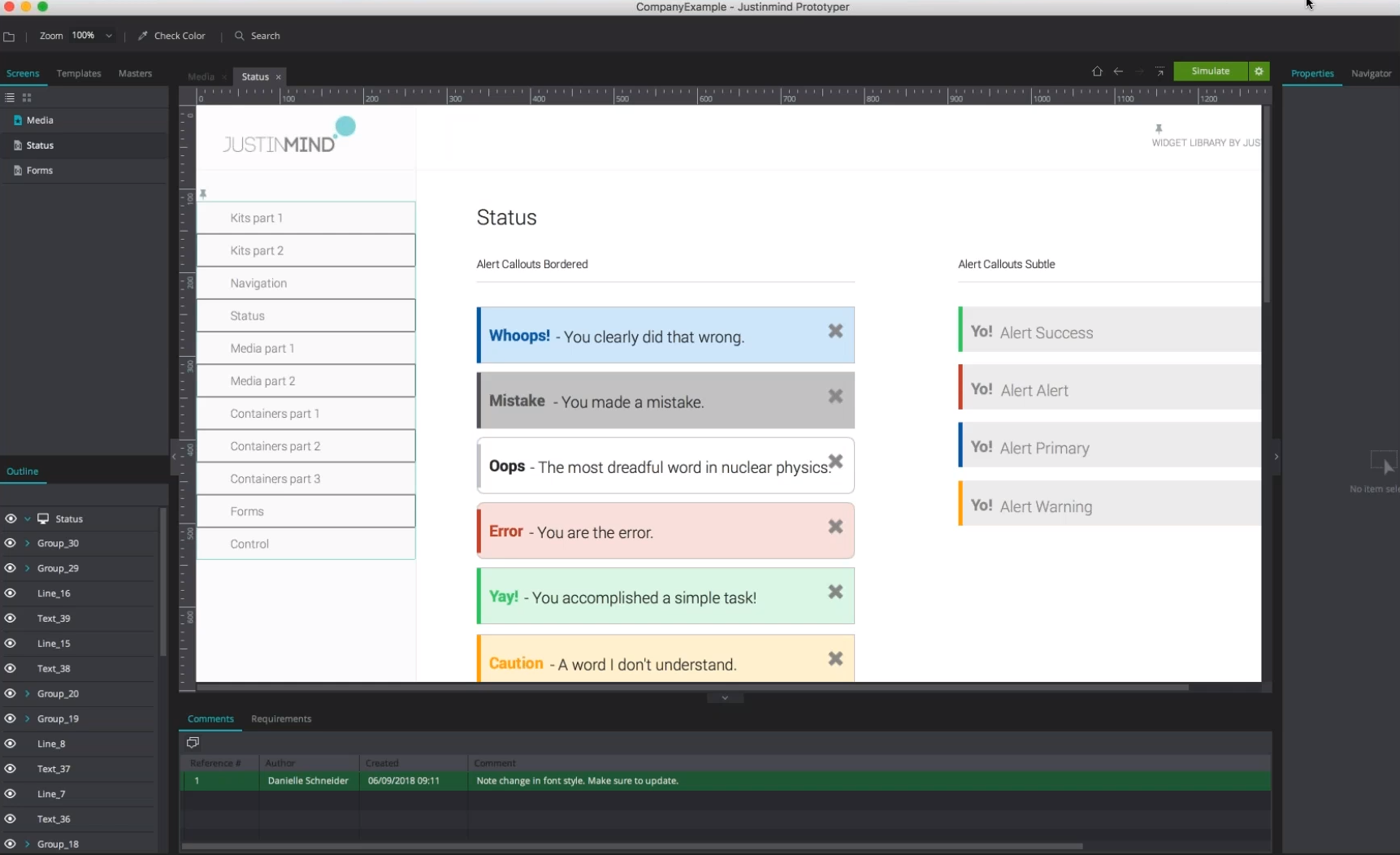The width and height of the screenshot is (1400, 855).
Task: Open the Requirements tab
Action: coord(281,718)
